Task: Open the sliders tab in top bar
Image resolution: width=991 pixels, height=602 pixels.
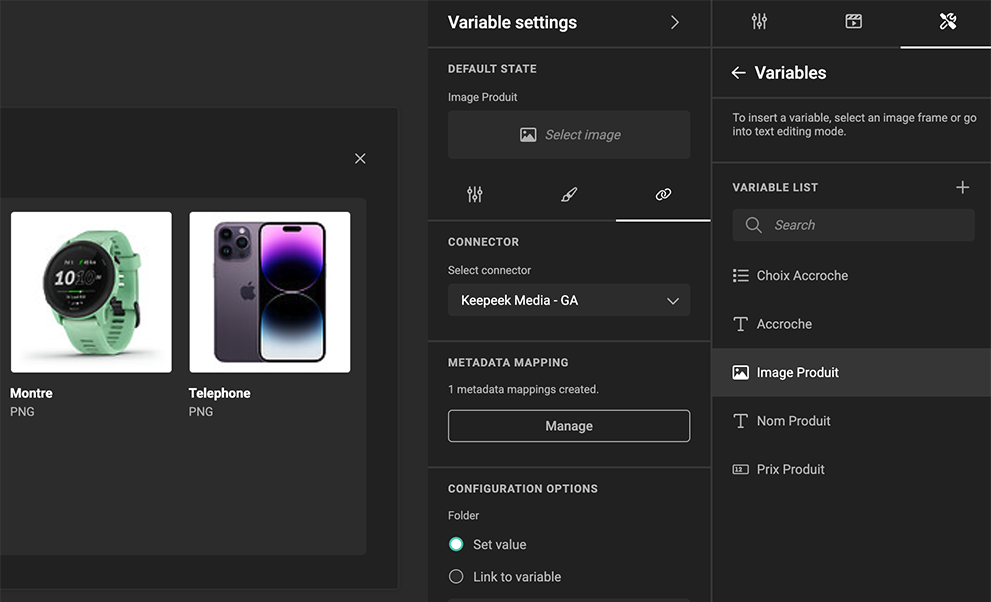Action: 759,22
